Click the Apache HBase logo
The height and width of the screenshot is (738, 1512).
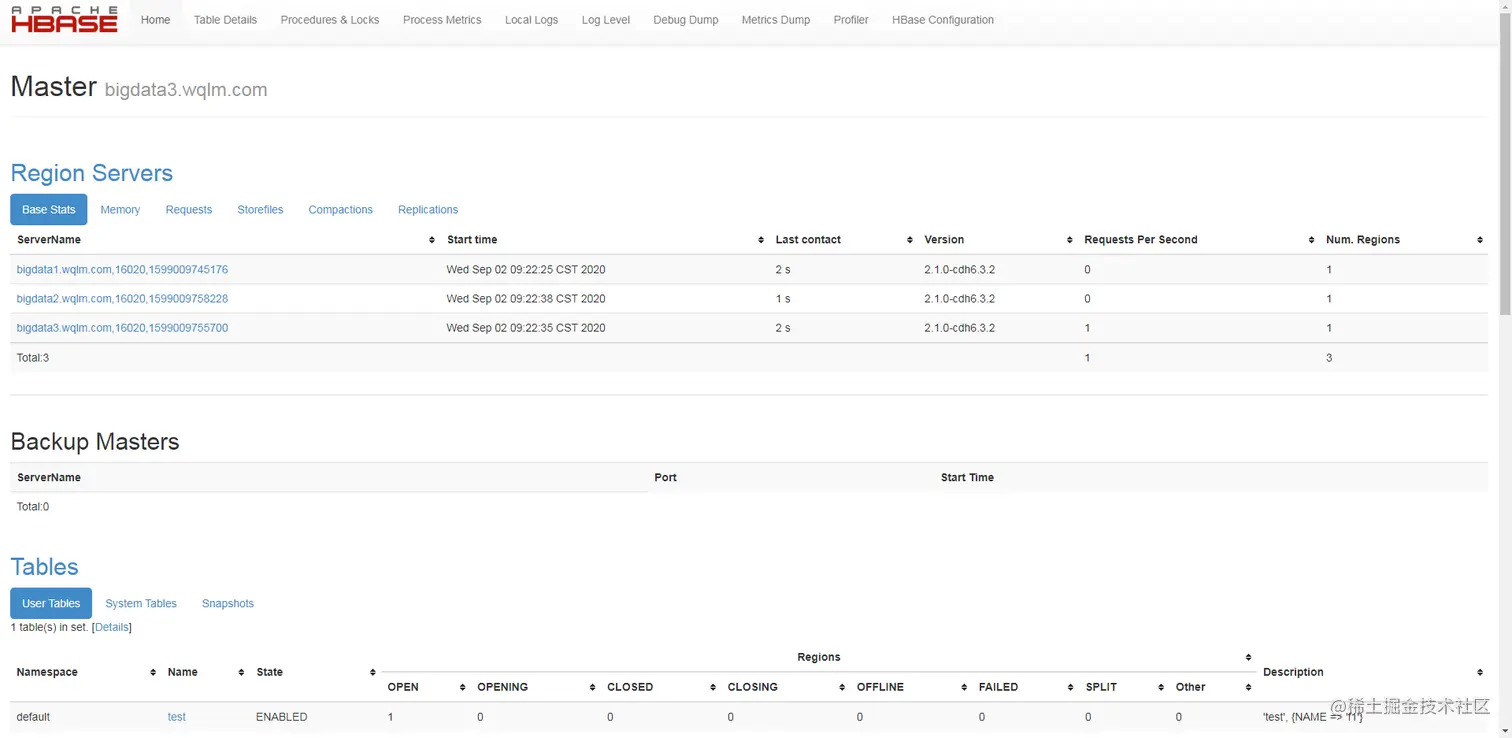tap(65, 19)
